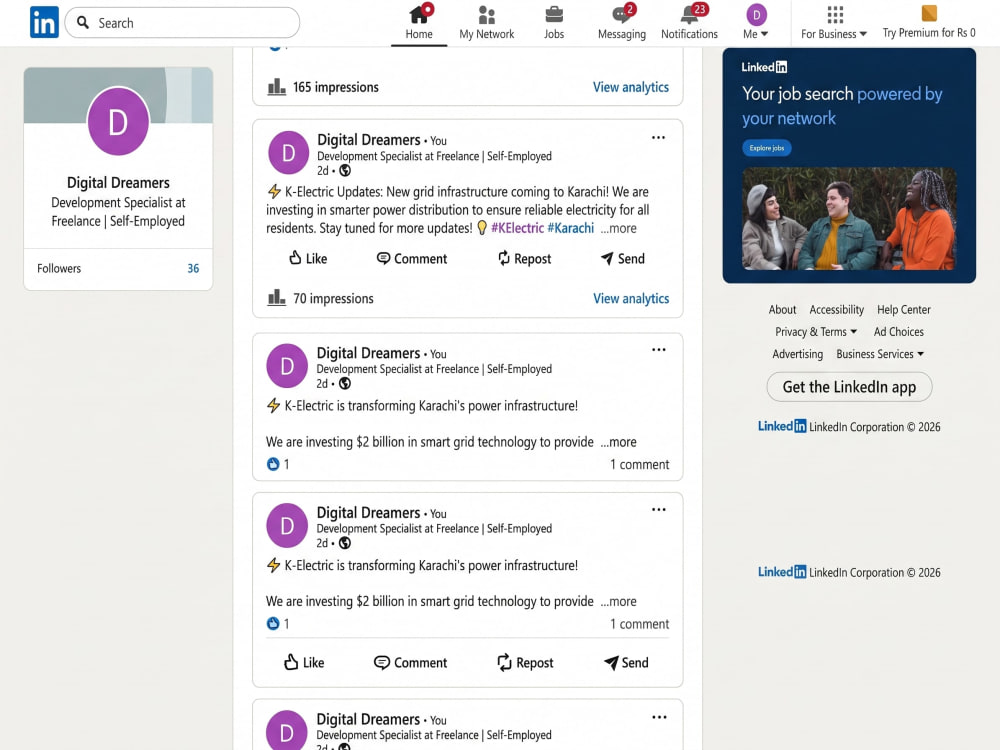Click the reaction icon above the bottom Like bar
This screenshot has width=1000, height=750.
[273, 624]
